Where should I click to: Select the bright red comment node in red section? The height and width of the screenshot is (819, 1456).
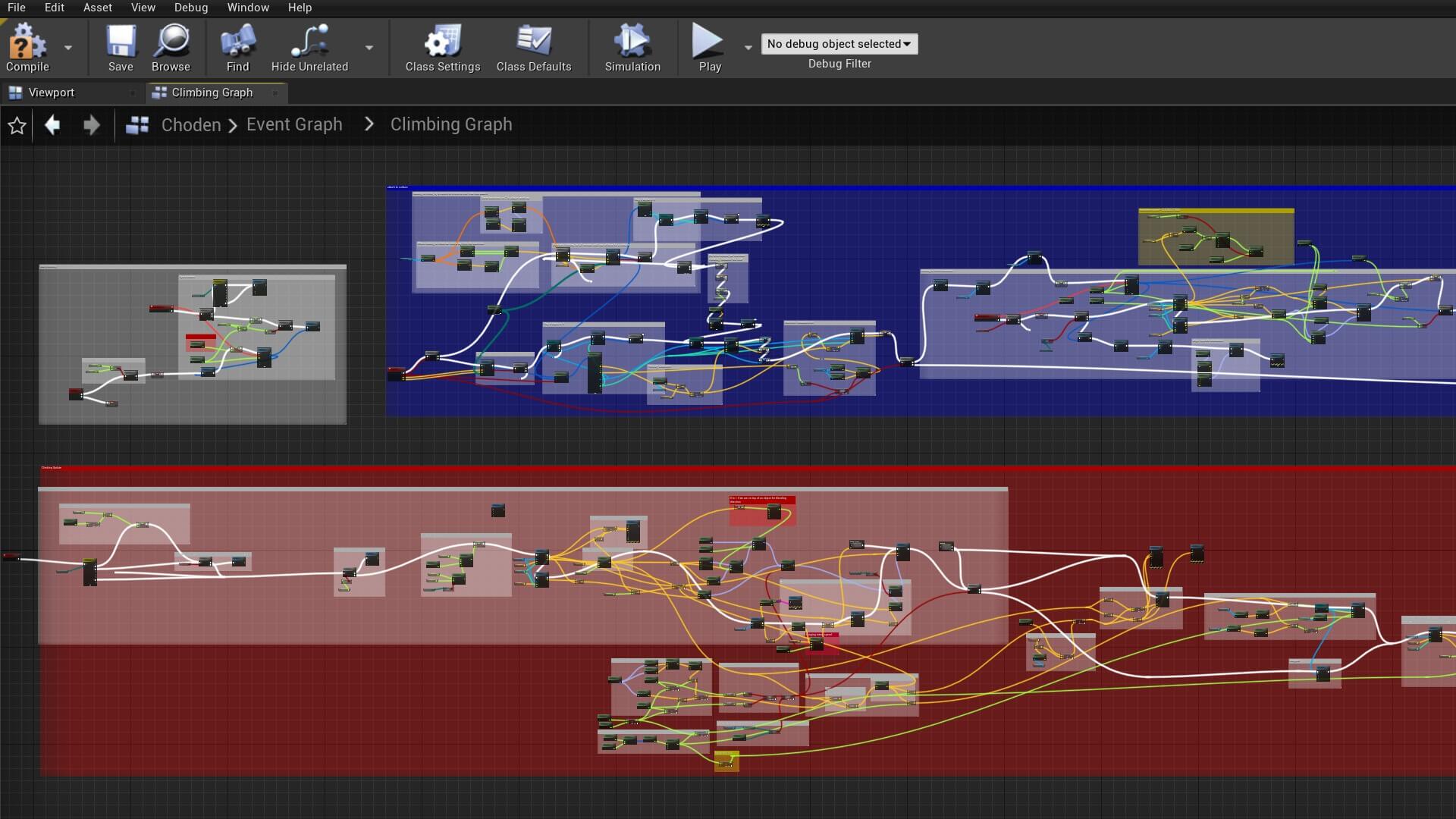(762, 510)
